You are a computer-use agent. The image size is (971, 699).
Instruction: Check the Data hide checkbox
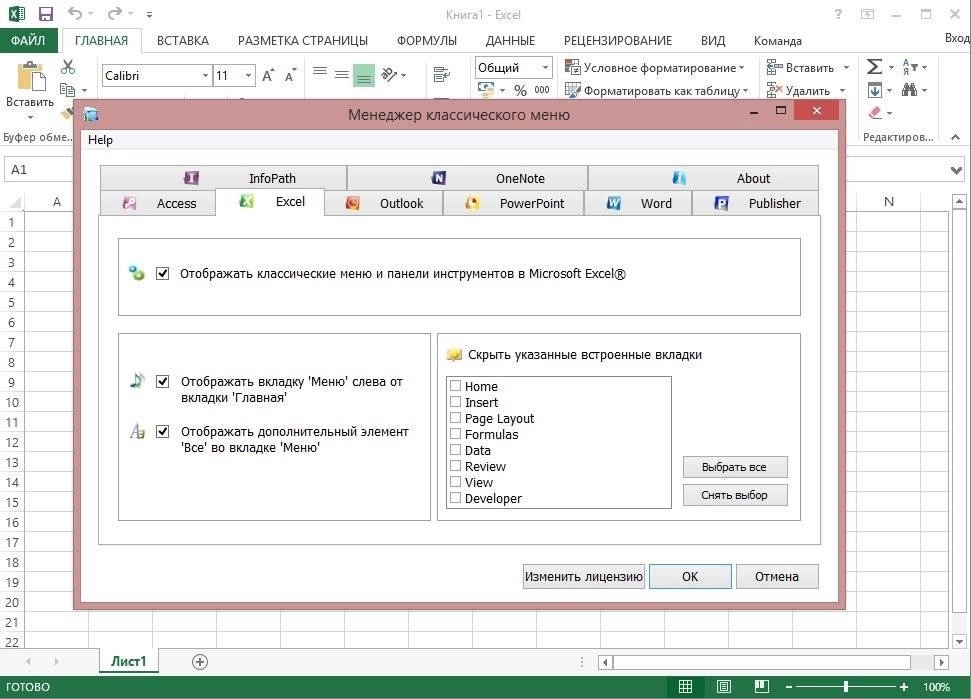pyautogui.click(x=455, y=450)
